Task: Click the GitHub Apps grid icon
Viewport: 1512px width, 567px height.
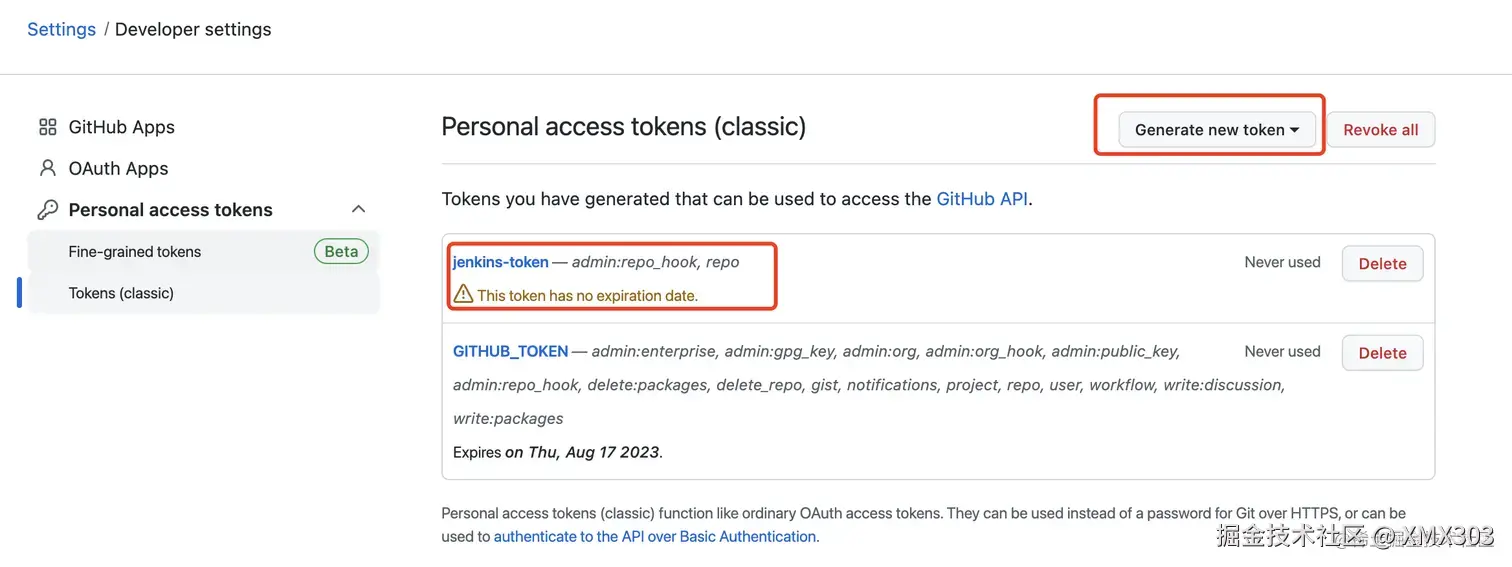Action: click(47, 127)
